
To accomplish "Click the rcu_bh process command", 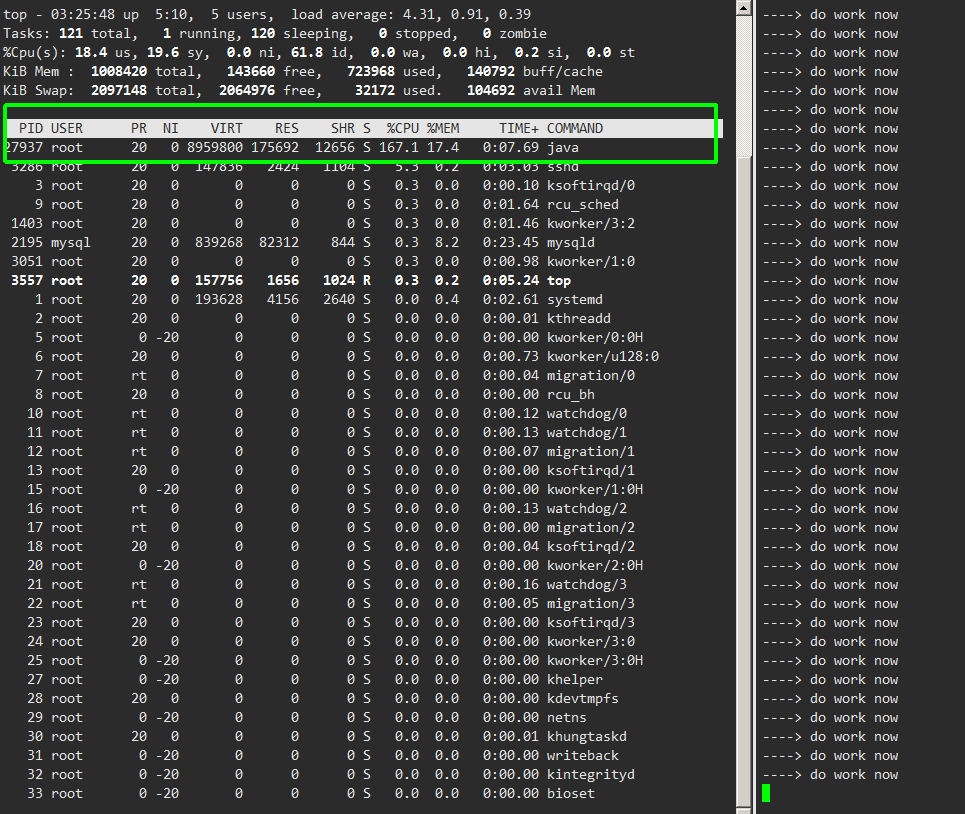I will point(571,394).
